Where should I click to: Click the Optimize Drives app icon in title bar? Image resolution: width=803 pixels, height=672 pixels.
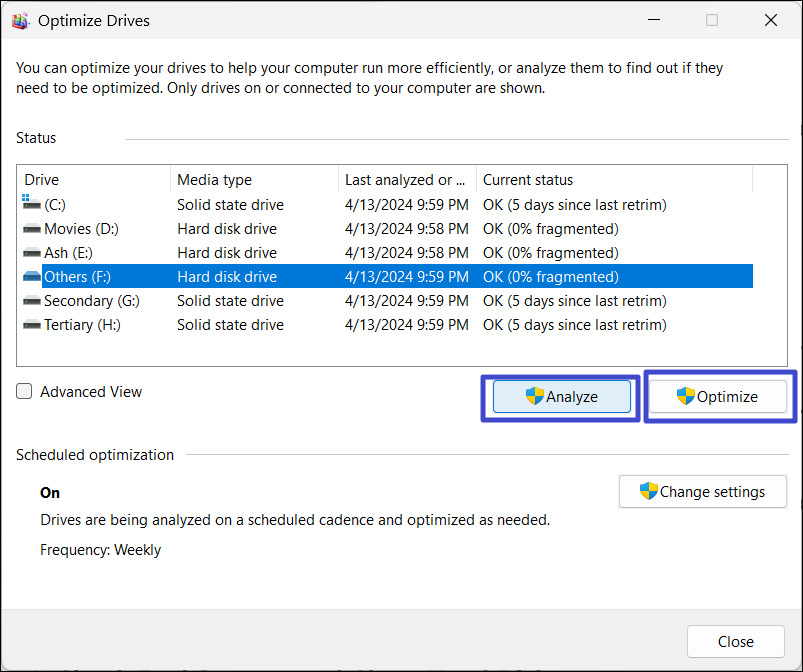click(x=20, y=20)
